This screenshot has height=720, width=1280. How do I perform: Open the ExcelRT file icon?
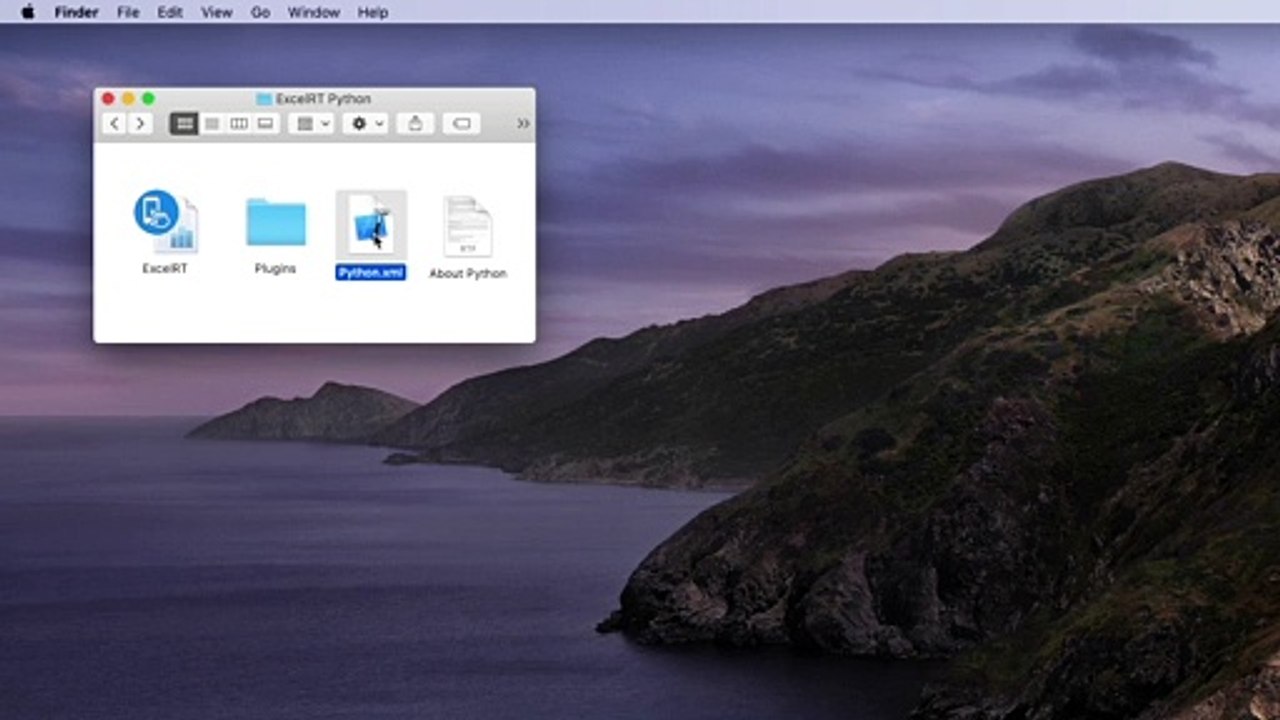165,222
